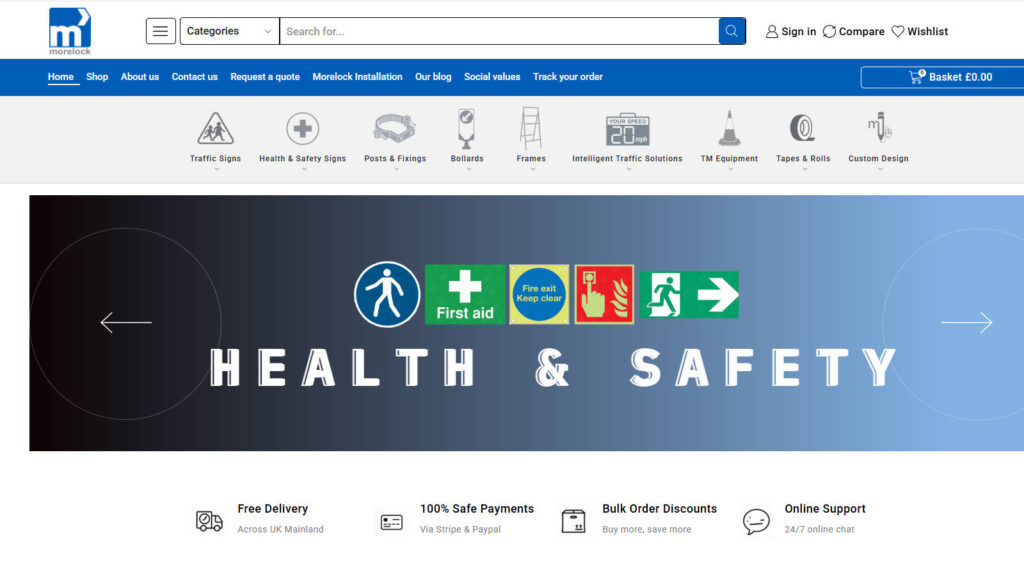Viewport: 1024px width, 576px height.
Task: Open Request a quote page
Action: 265,77
